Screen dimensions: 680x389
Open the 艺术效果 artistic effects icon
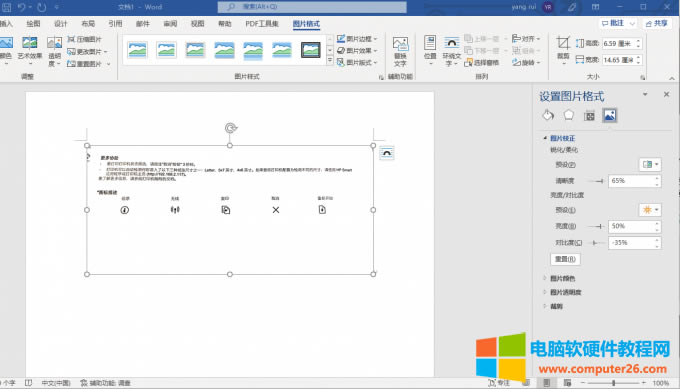29,43
